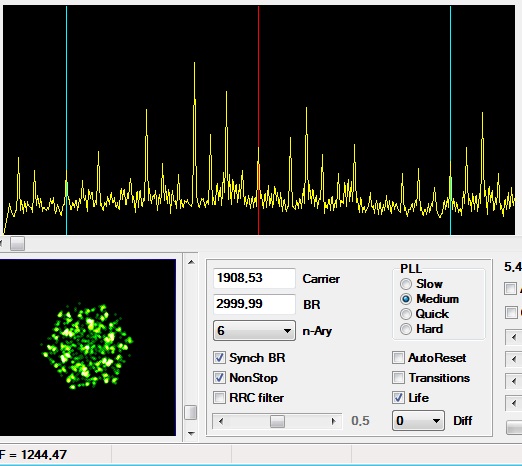Check the Transitions option
This screenshot has width=522, height=466.
[398, 378]
